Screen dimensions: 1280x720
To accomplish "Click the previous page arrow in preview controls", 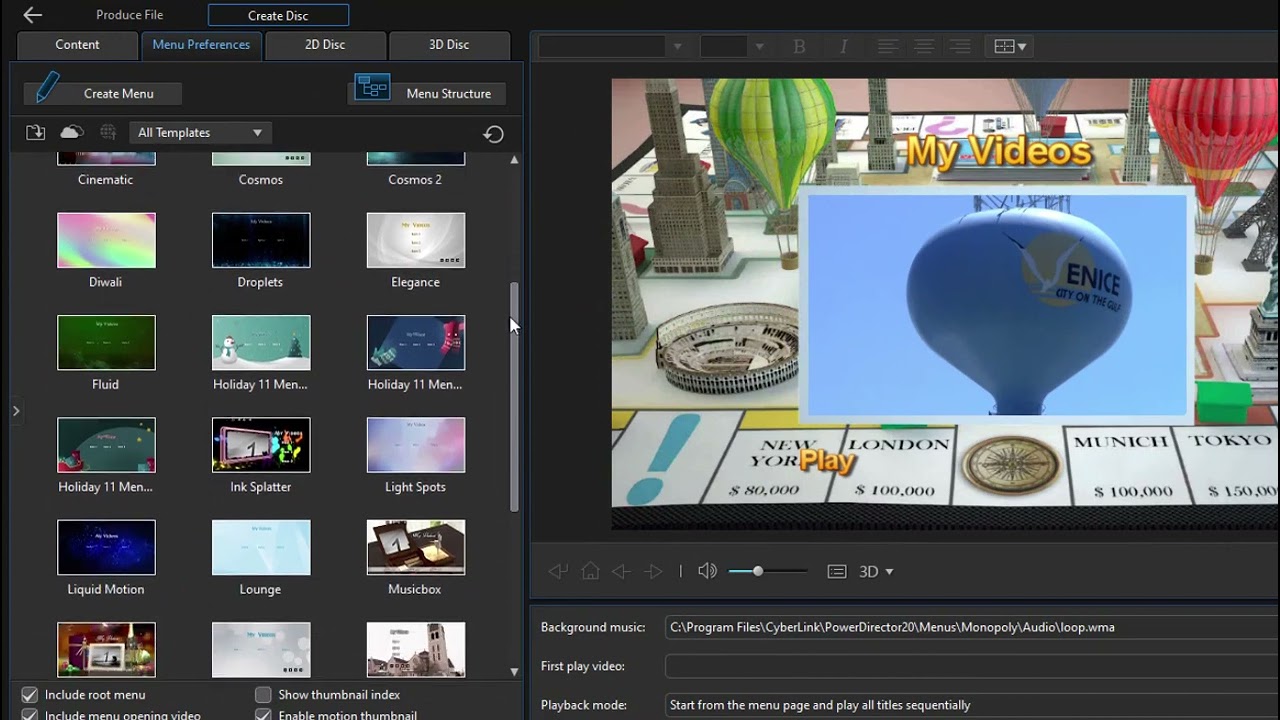I will (558, 571).
